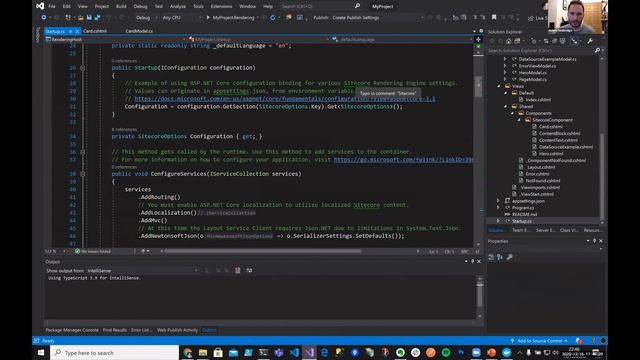Image resolution: width=640 pixels, height=360 pixels.
Task: Open the Show output from dropdown
Action: pos(143,270)
